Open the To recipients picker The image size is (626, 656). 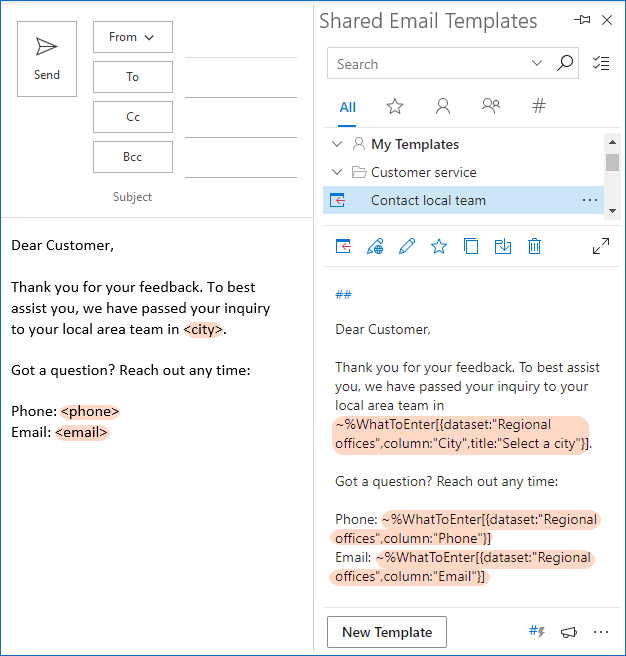[x=133, y=77]
